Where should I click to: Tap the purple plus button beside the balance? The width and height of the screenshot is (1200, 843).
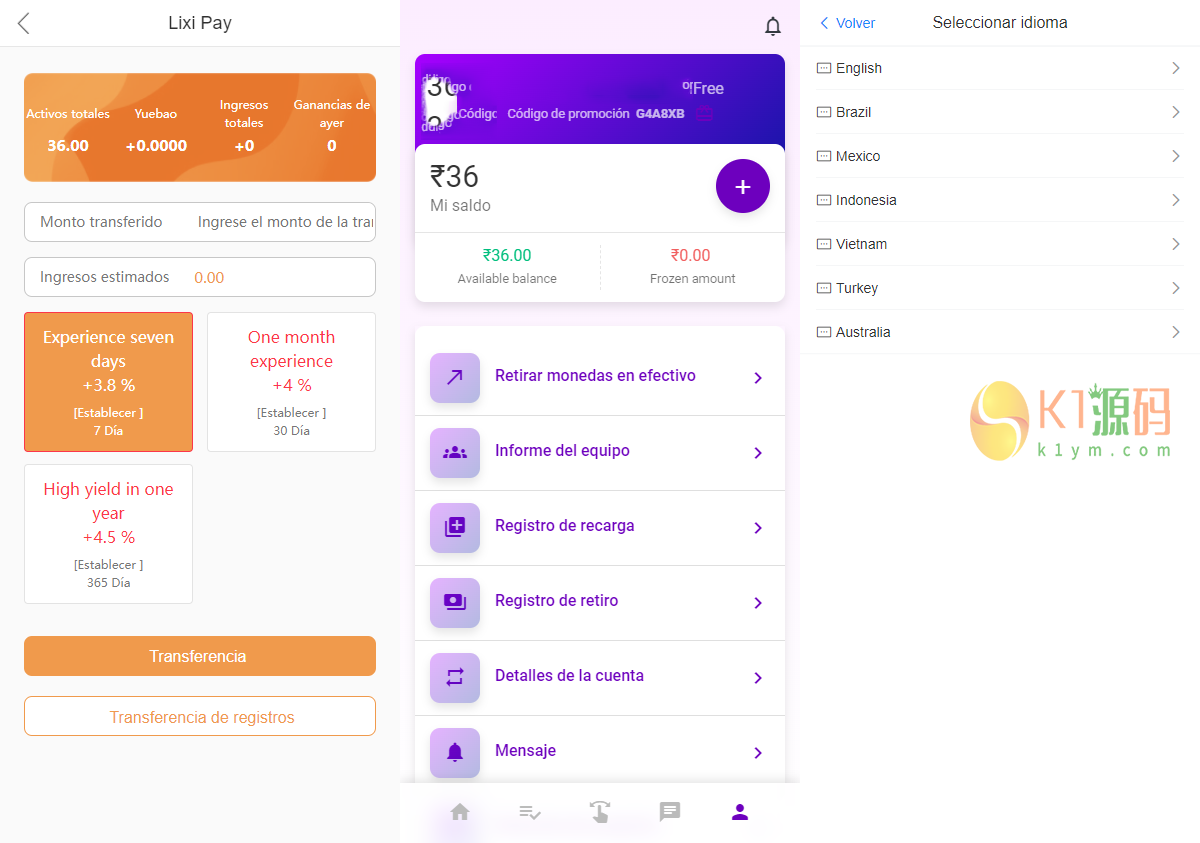(742, 186)
